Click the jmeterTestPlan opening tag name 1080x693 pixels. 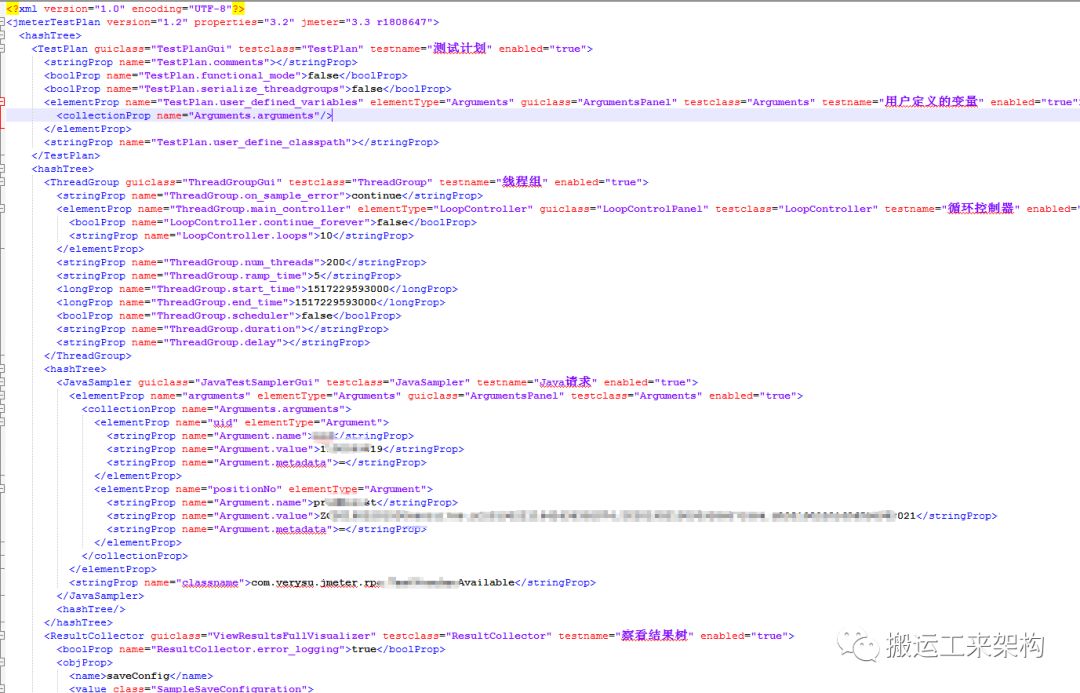click(x=56, y=22)
